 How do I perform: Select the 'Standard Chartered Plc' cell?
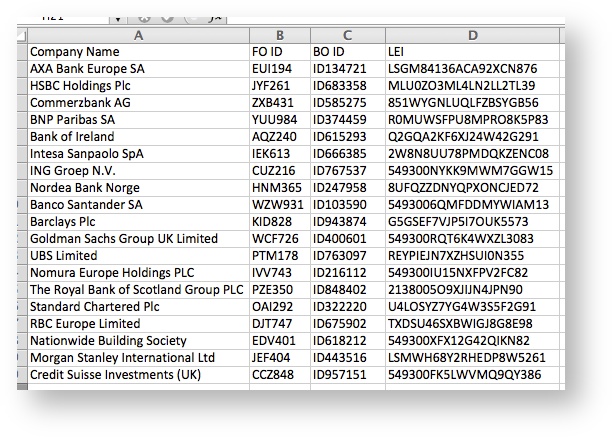tap(138, 307)
